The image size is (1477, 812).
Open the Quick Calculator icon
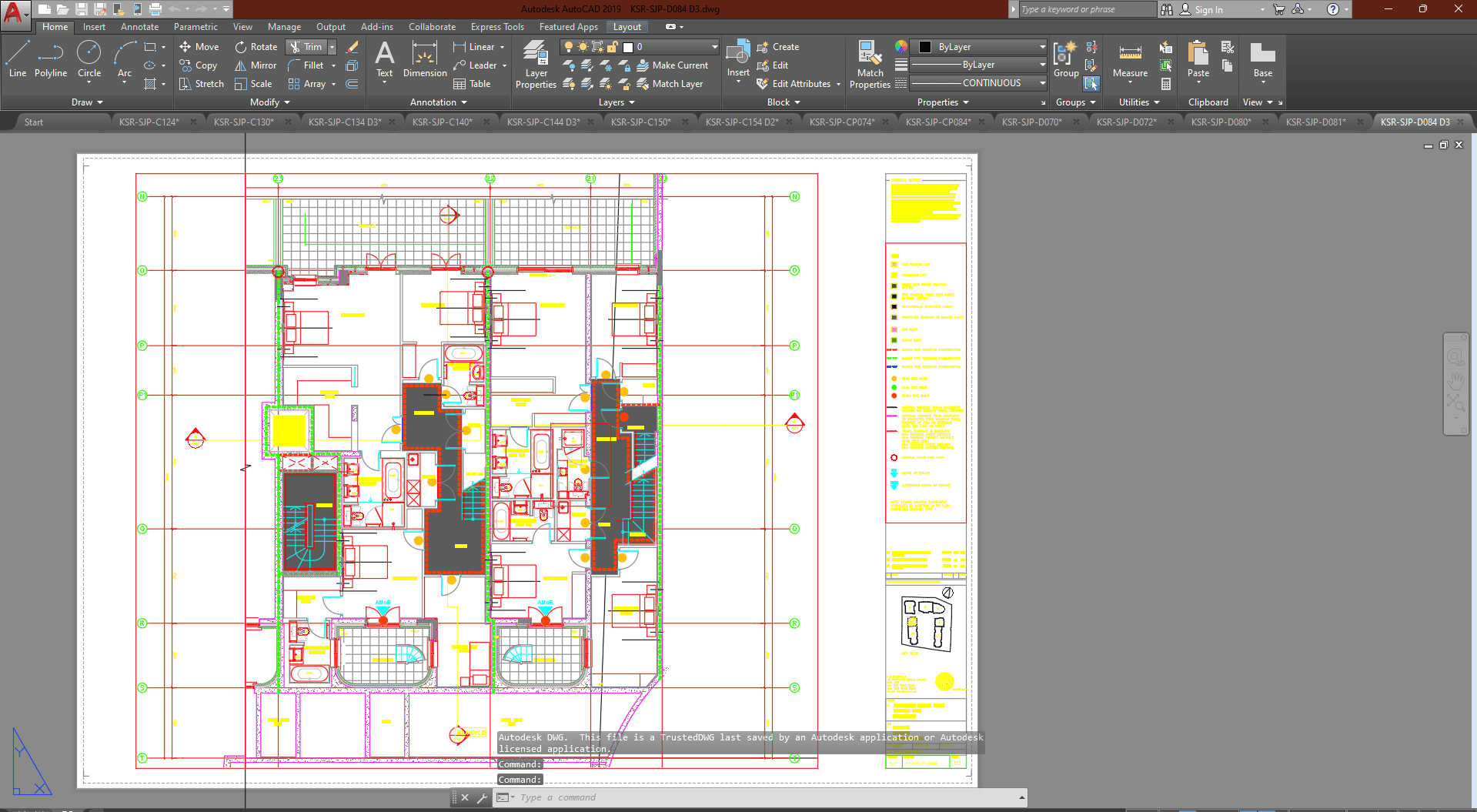click(1166, 84)
